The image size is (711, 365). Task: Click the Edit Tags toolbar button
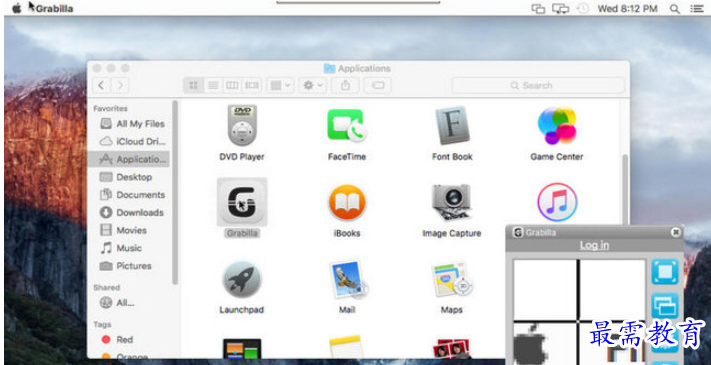tap(377, 85)
